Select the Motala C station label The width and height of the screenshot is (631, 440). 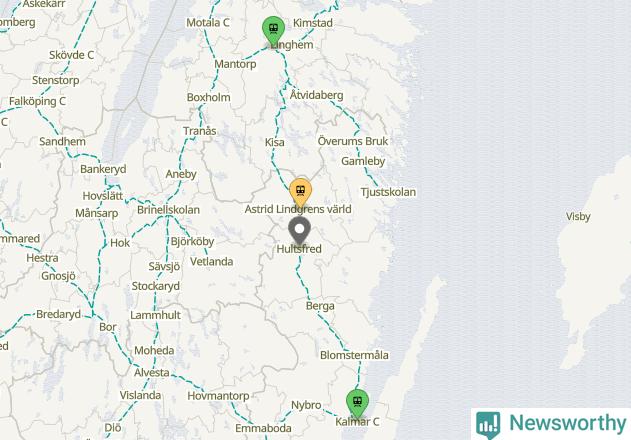(208, 23)
